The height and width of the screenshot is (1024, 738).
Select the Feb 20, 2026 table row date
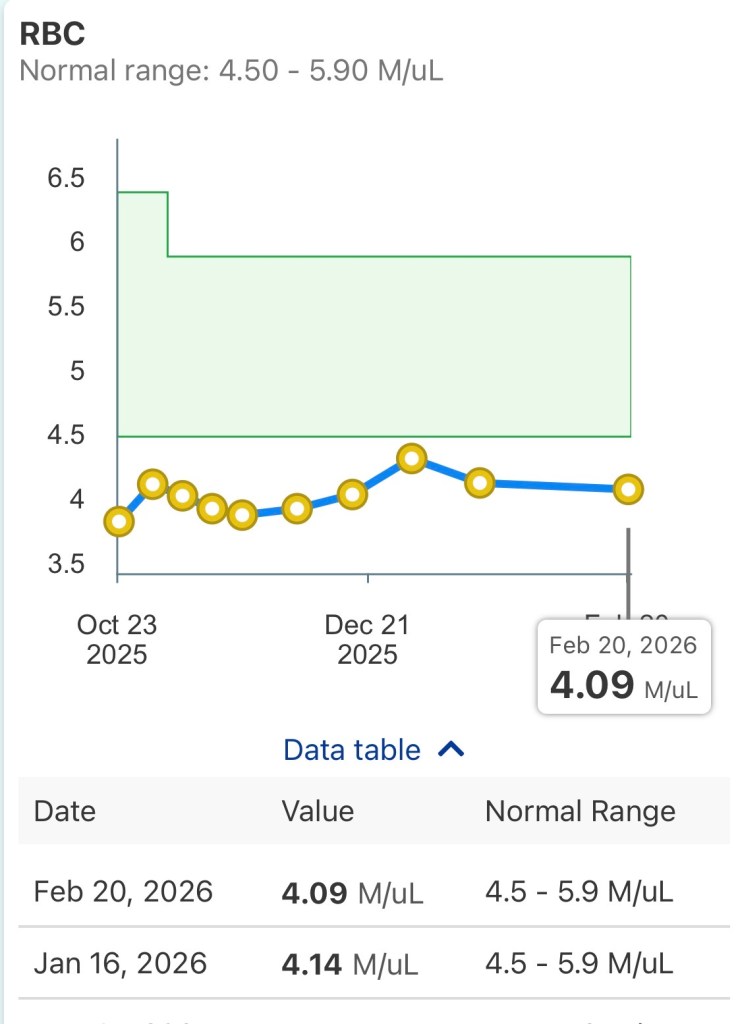123,891
